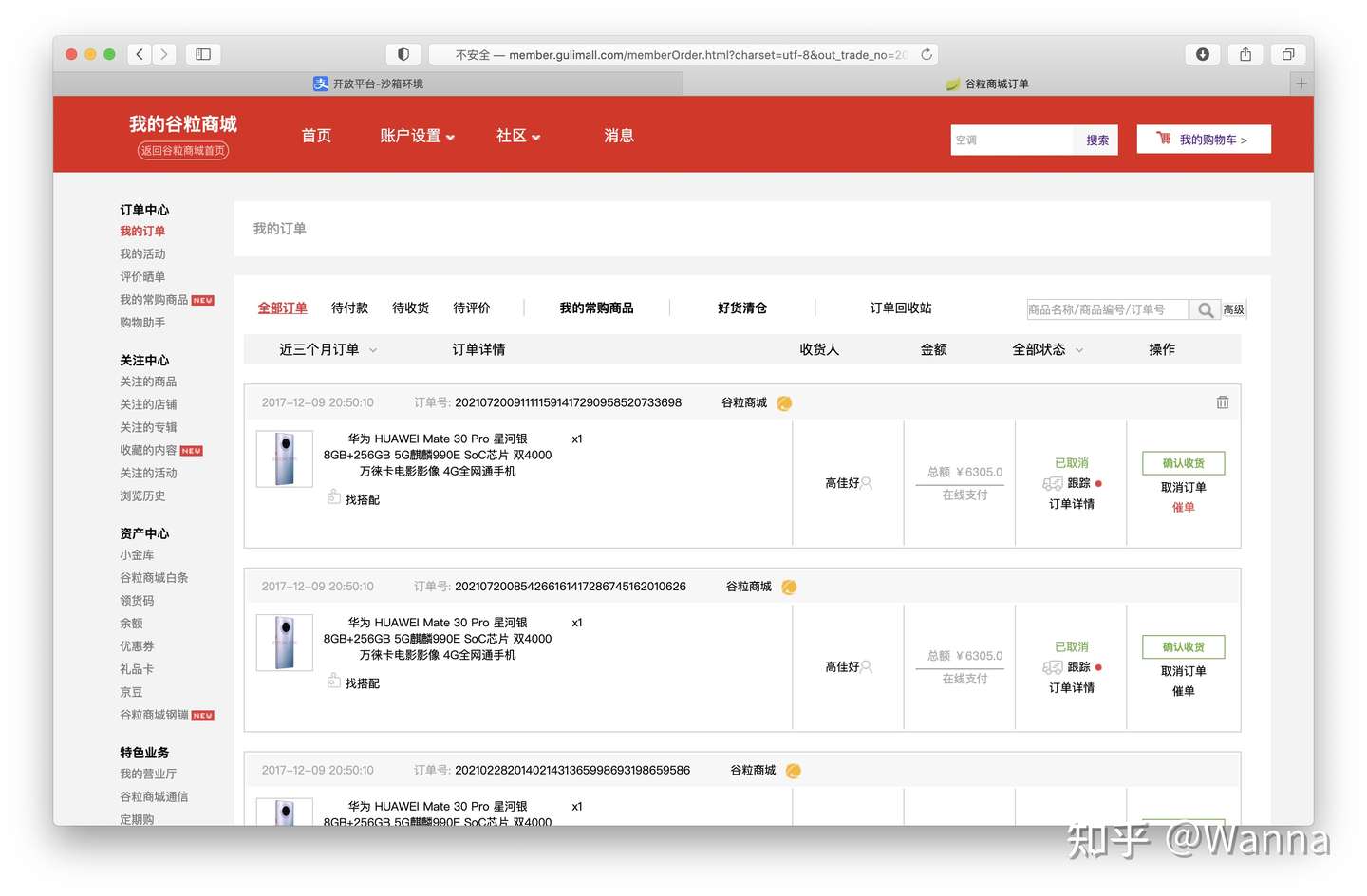Open second order's Huawei Mate 30 thumbnail
Viewport: 1367px width, 896px height.
tap(285, 643)
